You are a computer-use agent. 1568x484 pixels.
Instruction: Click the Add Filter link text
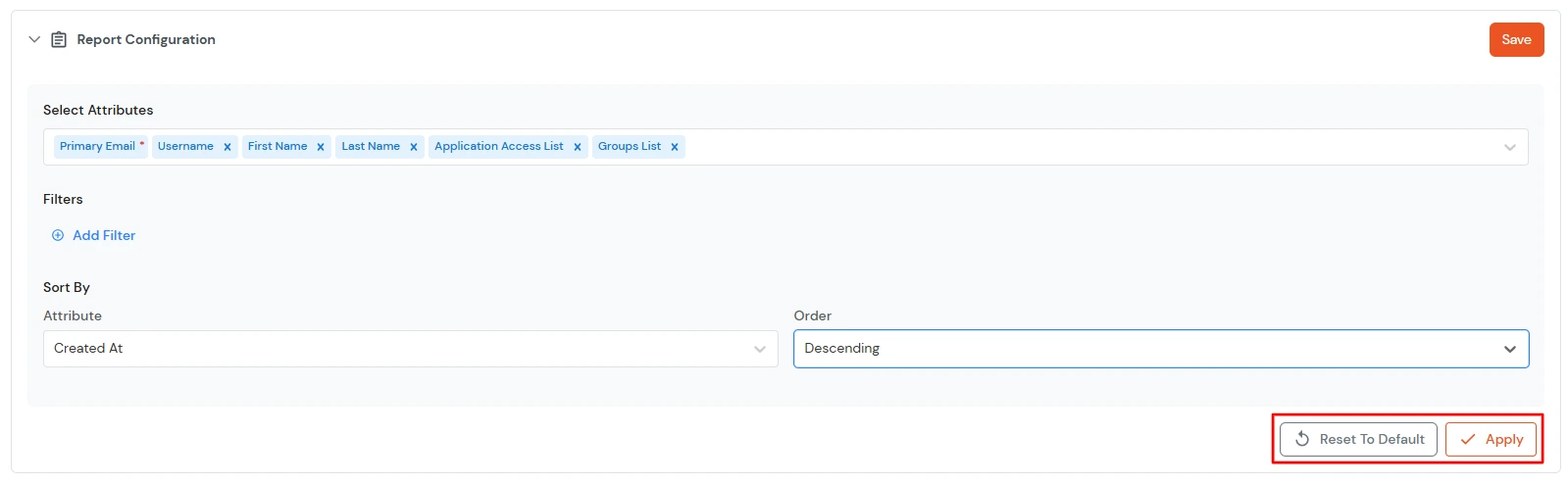tap(104, 235)
